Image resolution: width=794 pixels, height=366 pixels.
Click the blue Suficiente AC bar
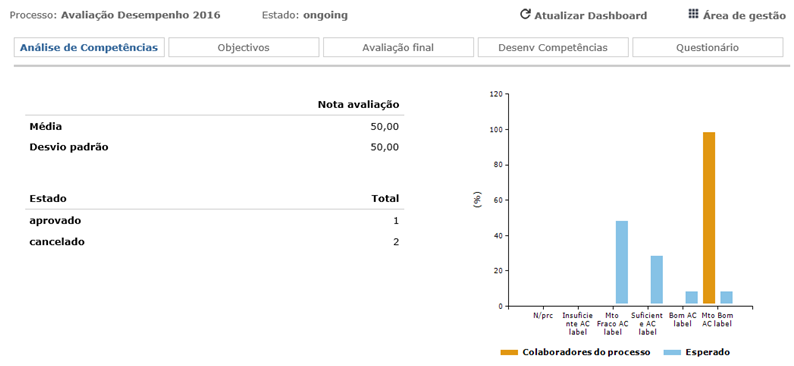tap(657, 279)
